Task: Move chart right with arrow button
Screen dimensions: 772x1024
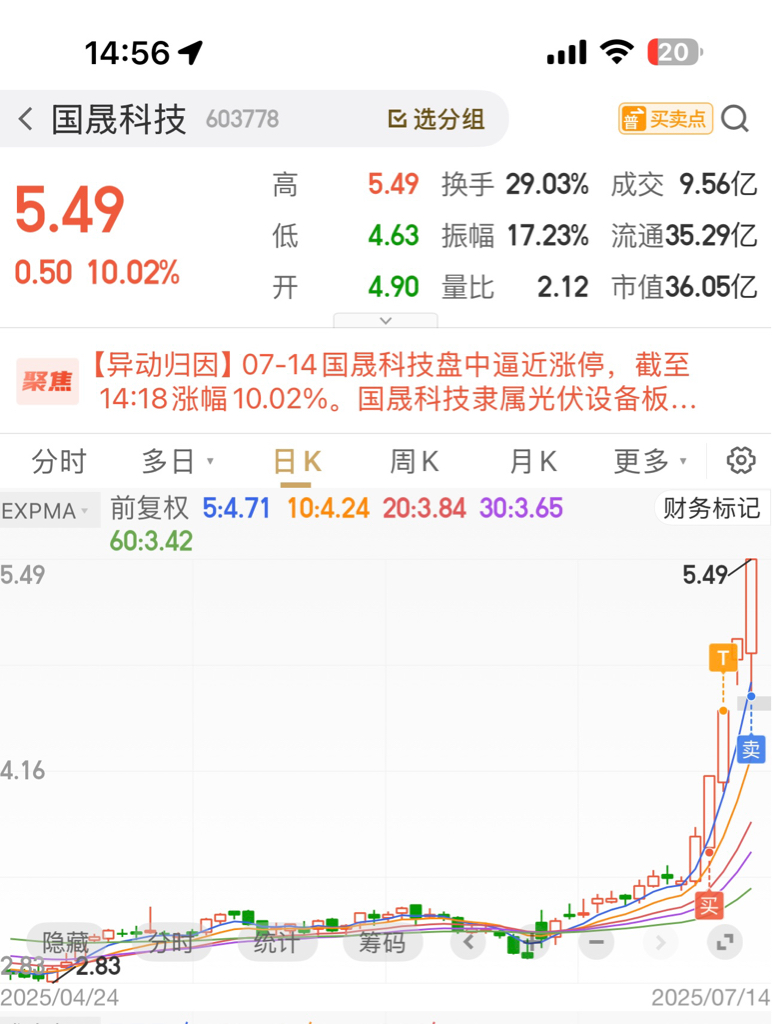Action: point(660,942)
